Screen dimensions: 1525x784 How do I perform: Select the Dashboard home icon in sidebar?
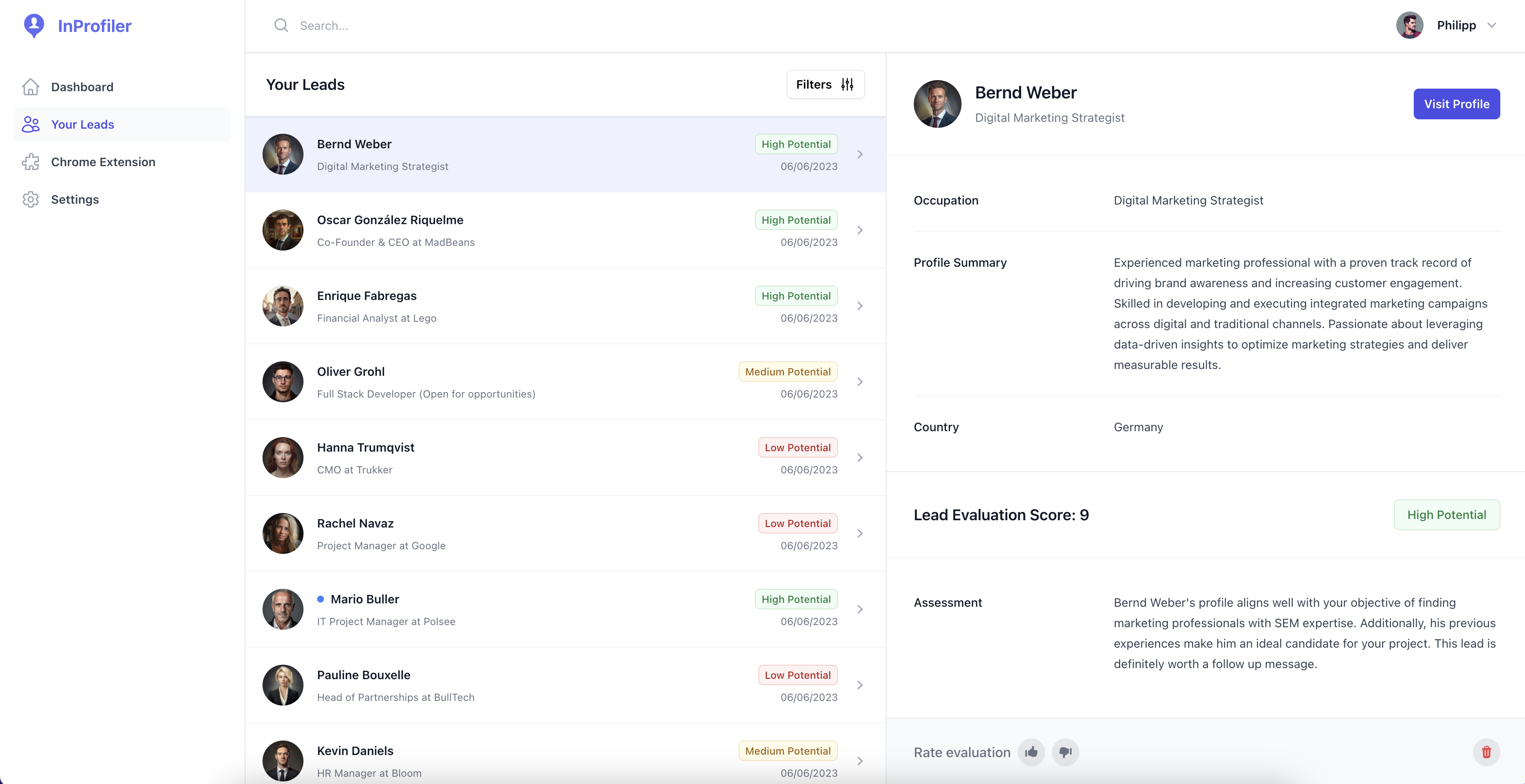(x=30, y=86)
